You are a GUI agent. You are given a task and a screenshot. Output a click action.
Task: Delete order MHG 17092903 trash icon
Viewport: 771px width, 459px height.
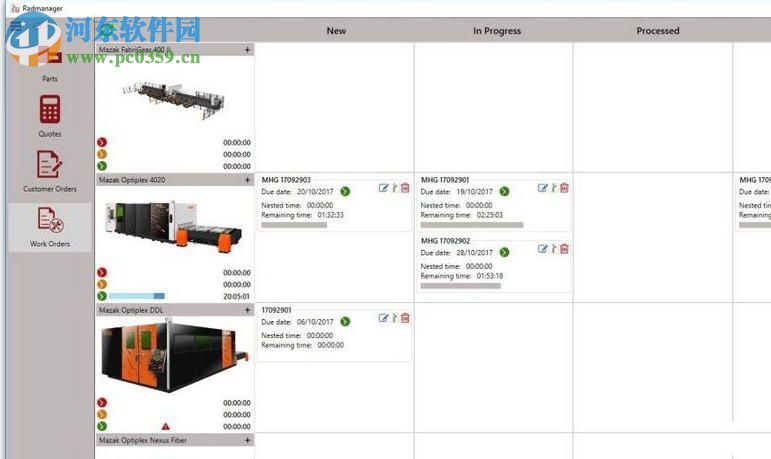click(405, 188)
